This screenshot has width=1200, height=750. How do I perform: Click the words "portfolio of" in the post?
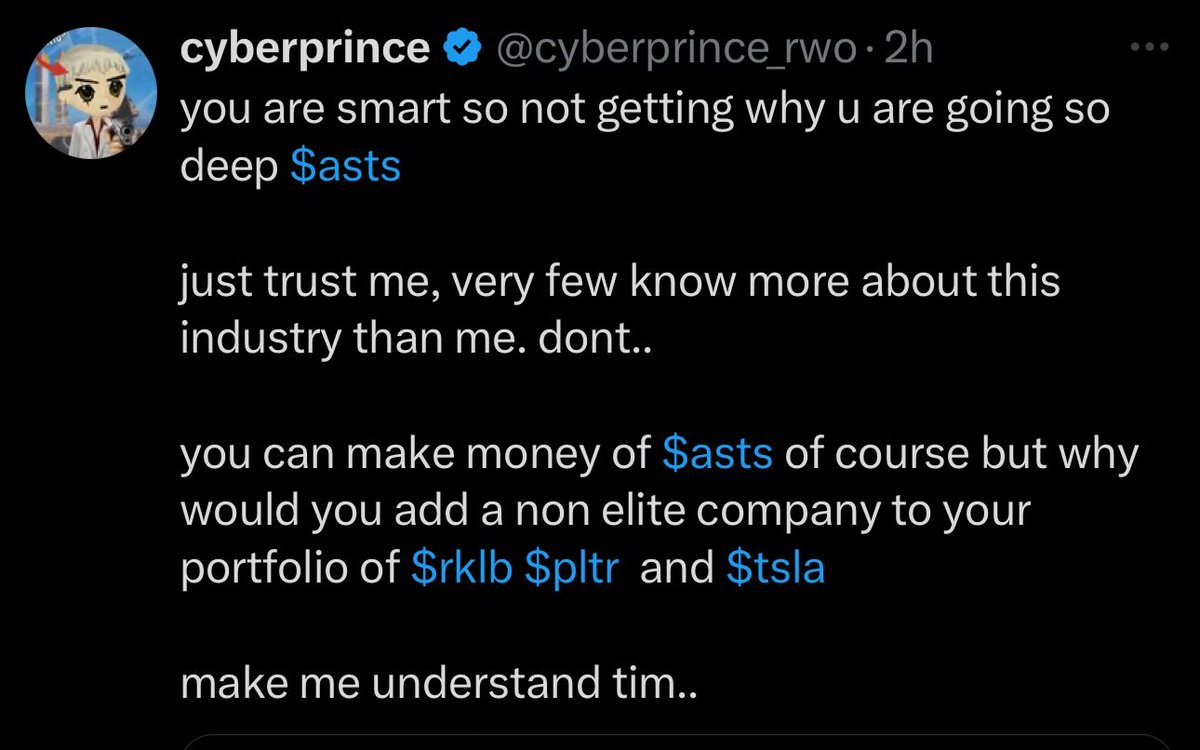click(290, 569)
